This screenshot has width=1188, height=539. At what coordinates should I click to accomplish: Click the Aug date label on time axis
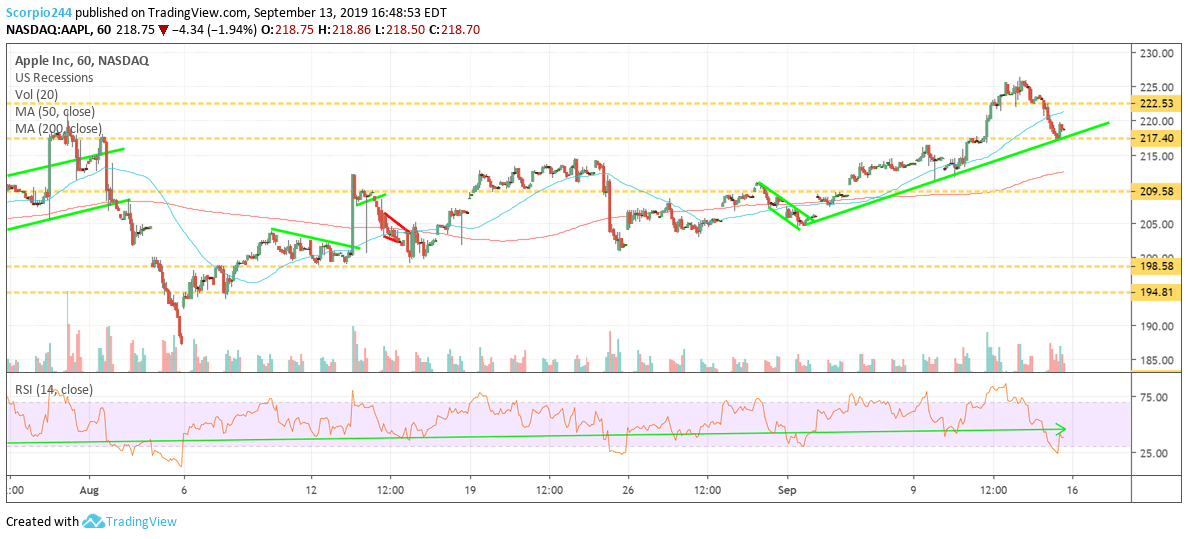click(x=89, y=489)
